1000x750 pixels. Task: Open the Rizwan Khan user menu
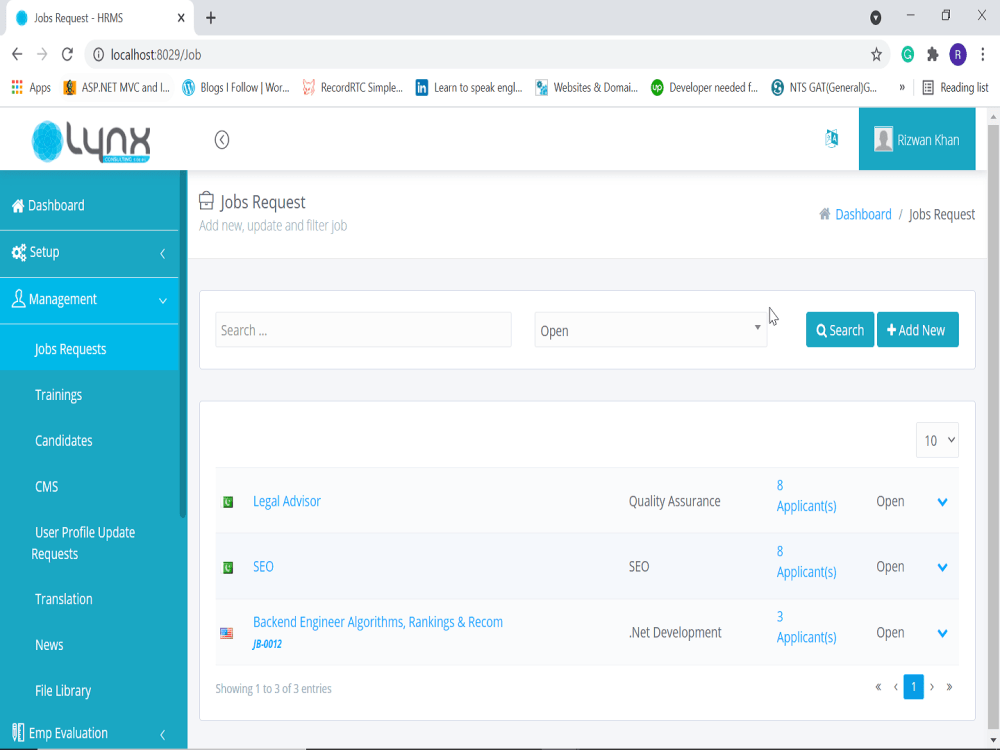coord(916,139)
